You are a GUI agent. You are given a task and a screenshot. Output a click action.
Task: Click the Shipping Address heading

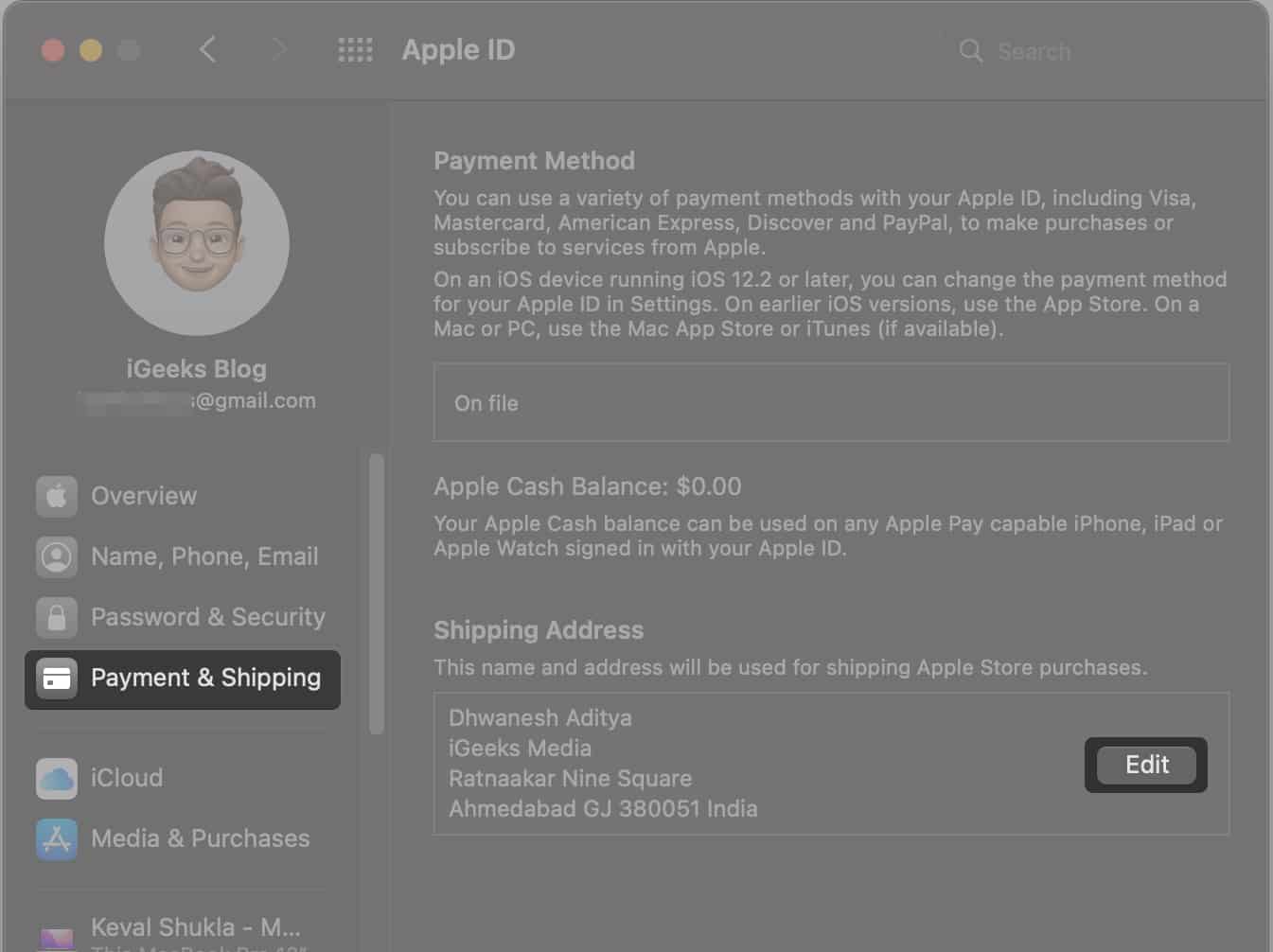[539, 630]
